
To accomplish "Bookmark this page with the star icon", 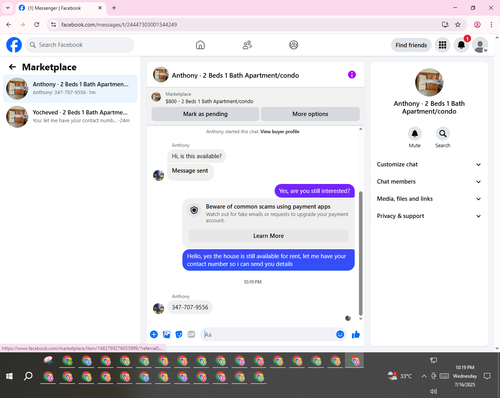I will click(x=458, y=25).
